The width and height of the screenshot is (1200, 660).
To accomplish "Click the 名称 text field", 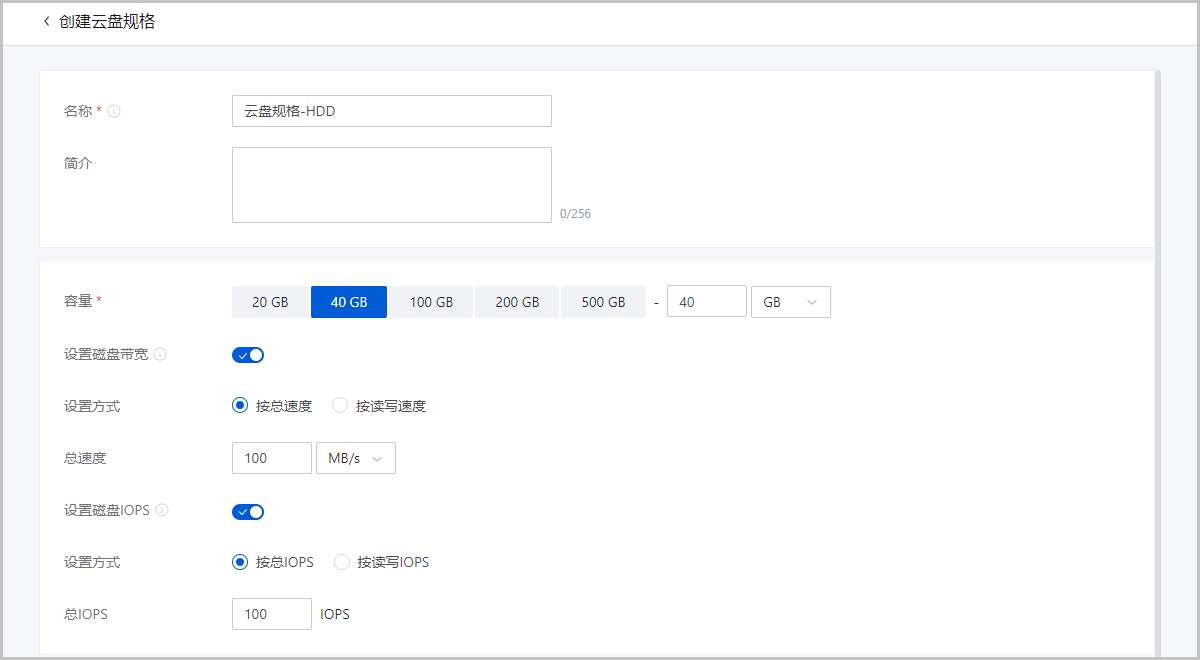I will tap(391, 111).
